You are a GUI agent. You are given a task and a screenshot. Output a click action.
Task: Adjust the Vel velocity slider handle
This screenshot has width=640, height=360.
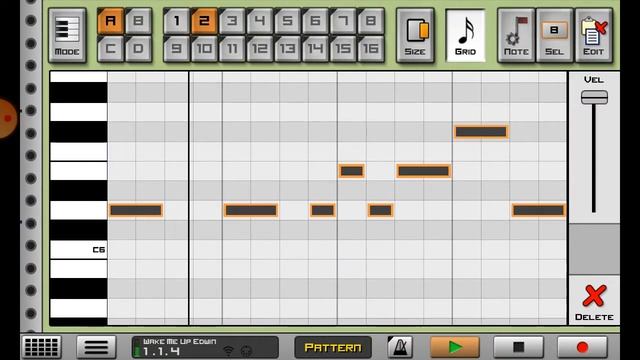coord(594,98)
